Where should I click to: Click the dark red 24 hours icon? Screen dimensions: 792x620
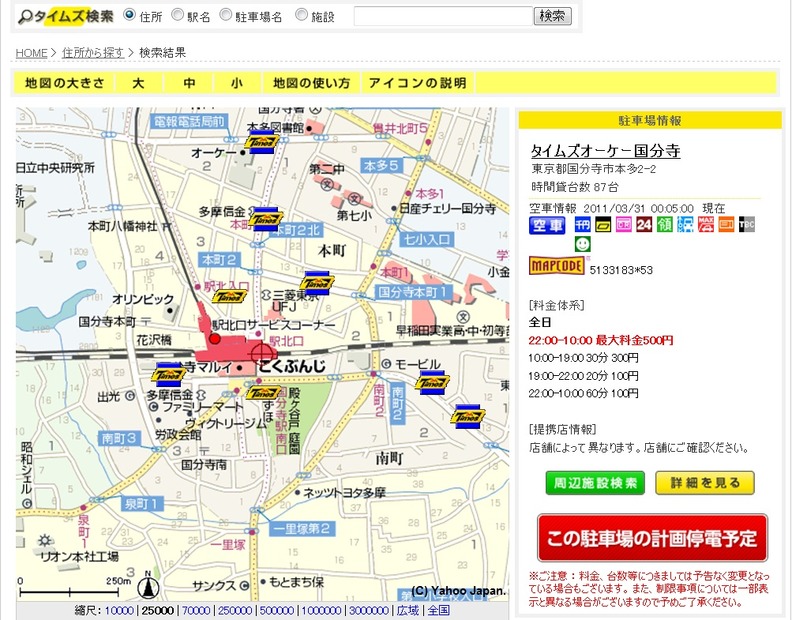pos(644,224)
